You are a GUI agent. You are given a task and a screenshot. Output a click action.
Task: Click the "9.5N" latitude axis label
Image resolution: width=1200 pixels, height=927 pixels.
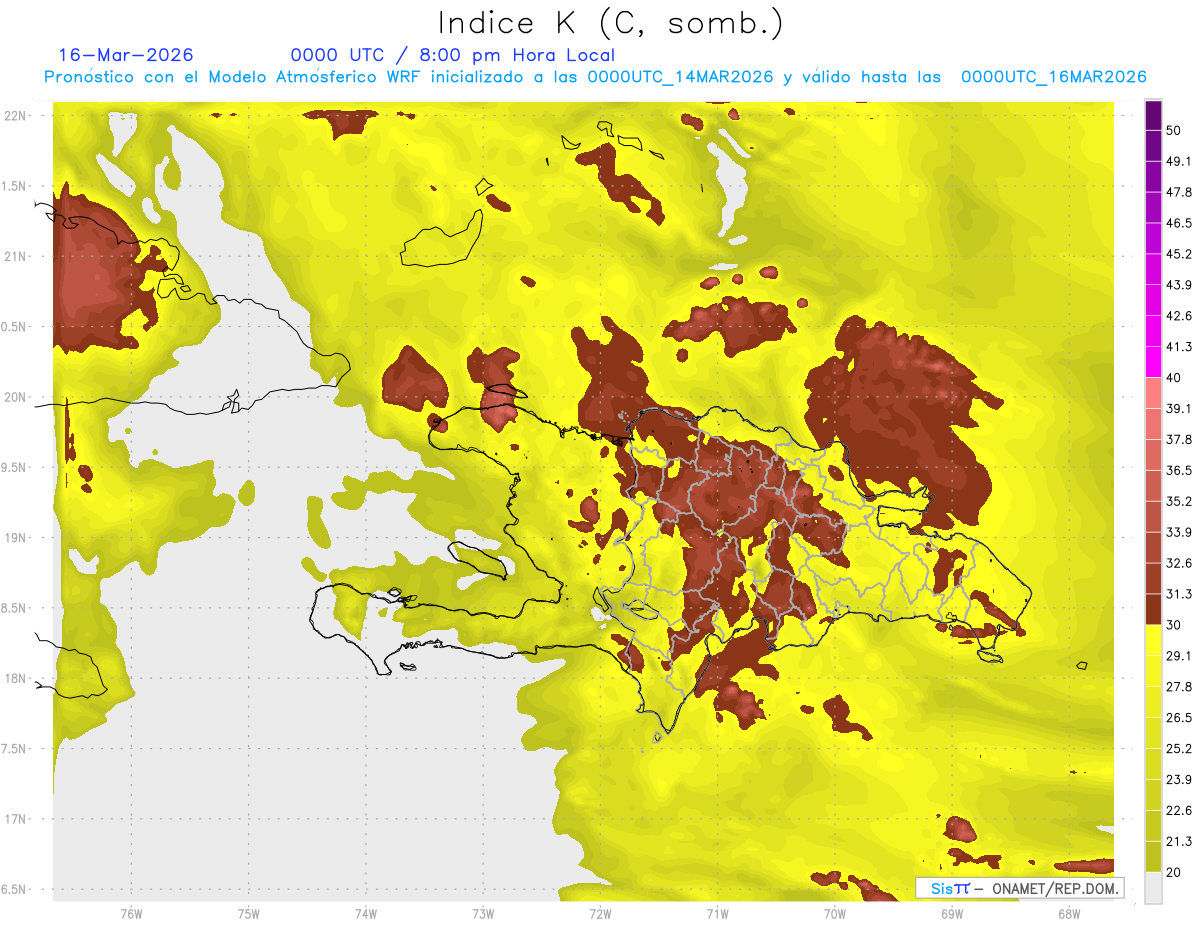(13, 468)
